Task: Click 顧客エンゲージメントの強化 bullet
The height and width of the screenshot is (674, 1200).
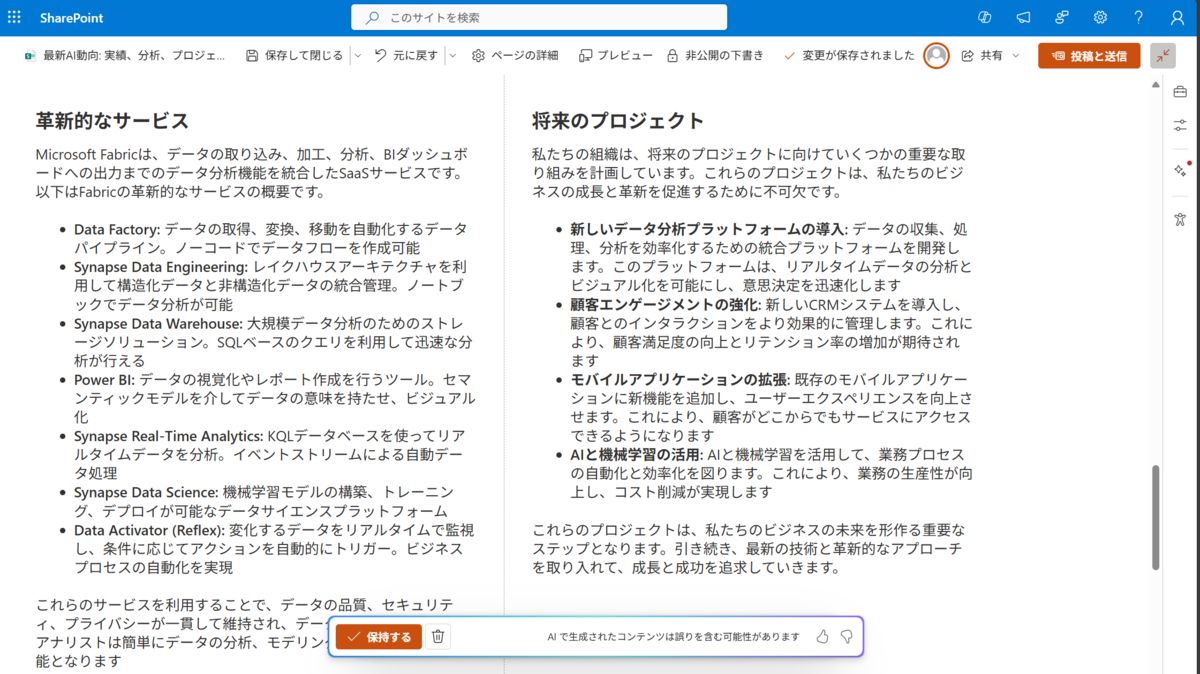Action: 665,304
